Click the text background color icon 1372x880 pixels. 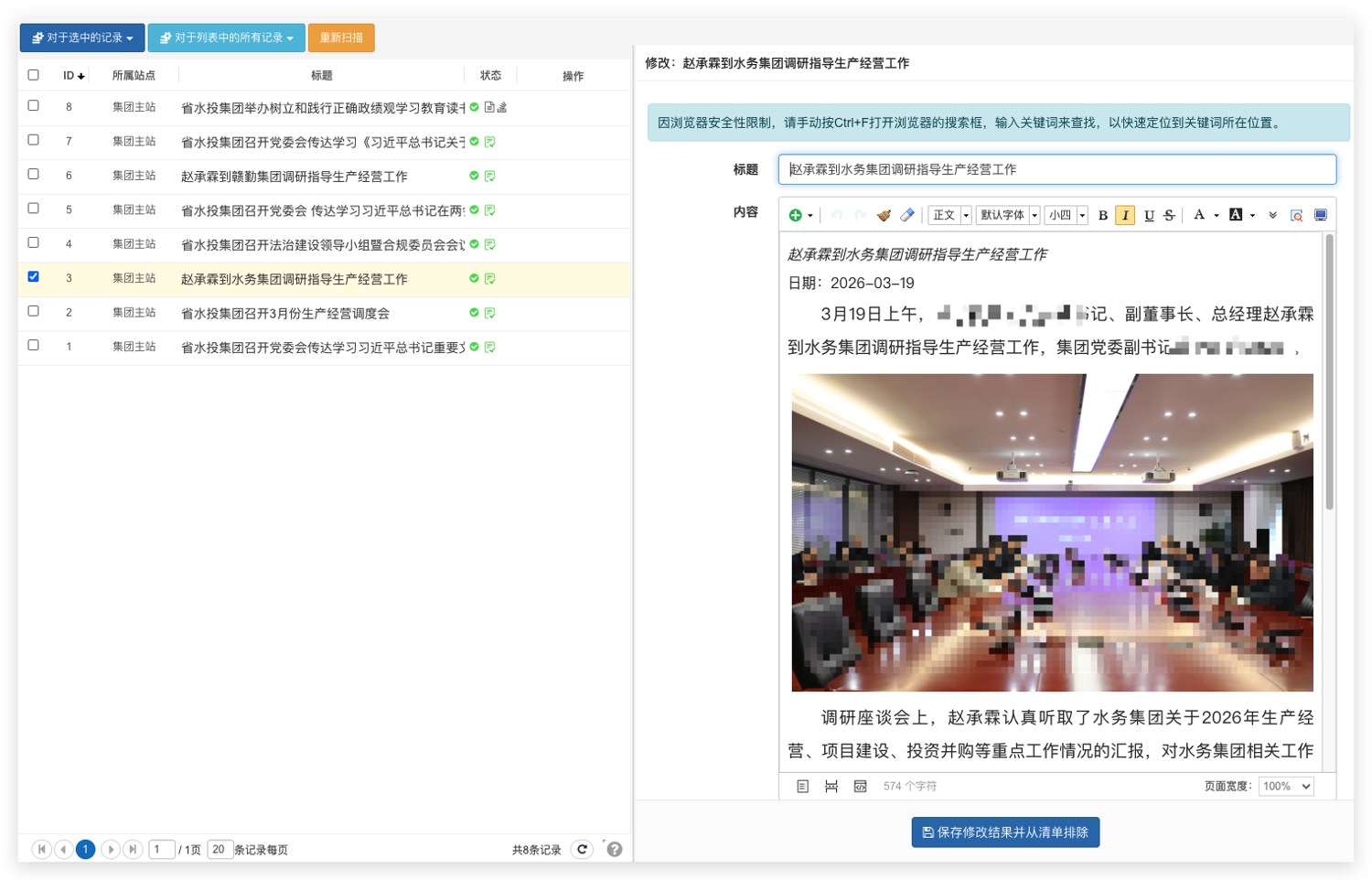[x=1236, y=215]
